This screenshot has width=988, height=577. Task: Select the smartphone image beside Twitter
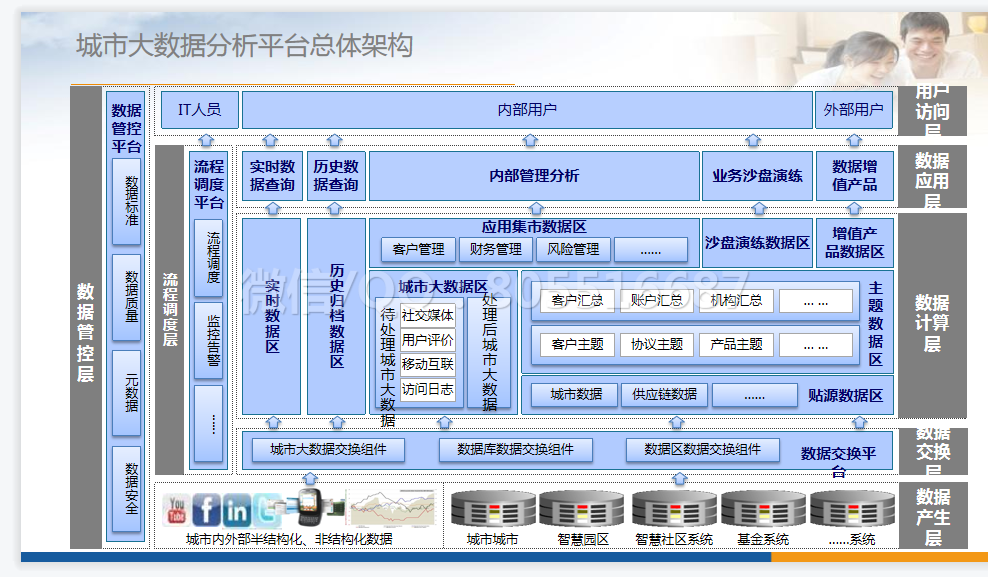point(310,506)
